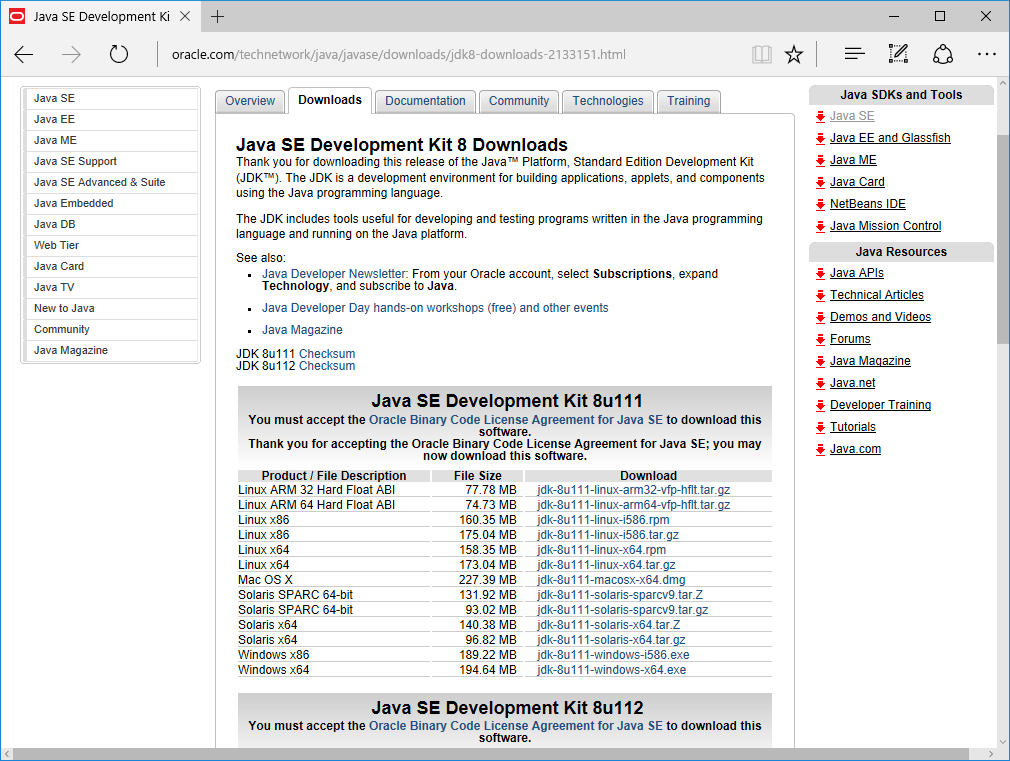Open the More actions ellipsis menu

pyautogui.click(x=986, y=54)
